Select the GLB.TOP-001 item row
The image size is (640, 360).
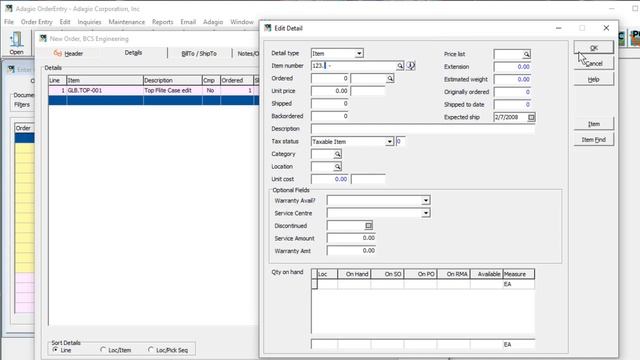click(x=153, y=90)
